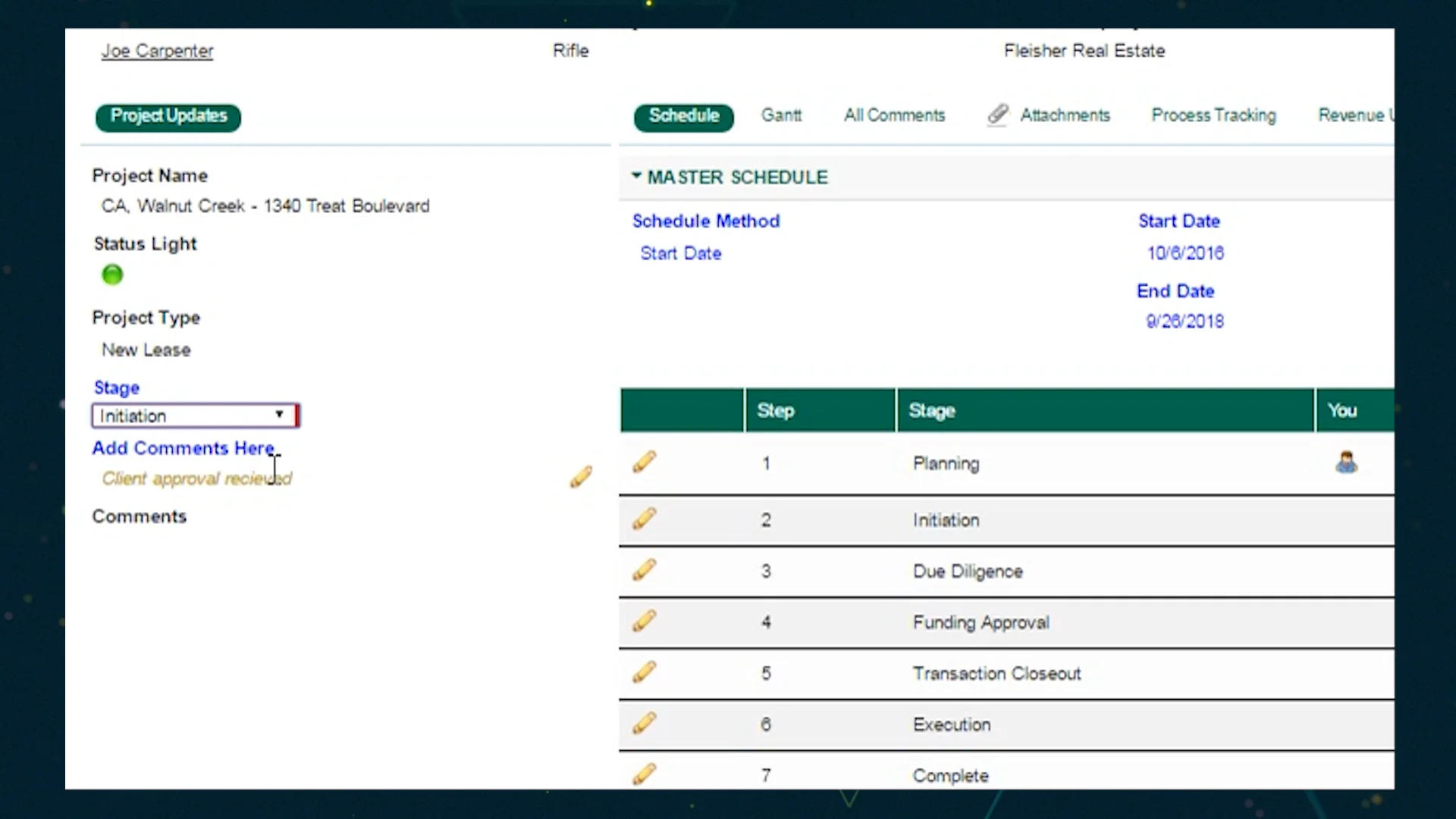The width and height of the screenshot is (1456, 819).
Task: Click the pencil icon in Initiation row
Action: click(x=645, y=519)
